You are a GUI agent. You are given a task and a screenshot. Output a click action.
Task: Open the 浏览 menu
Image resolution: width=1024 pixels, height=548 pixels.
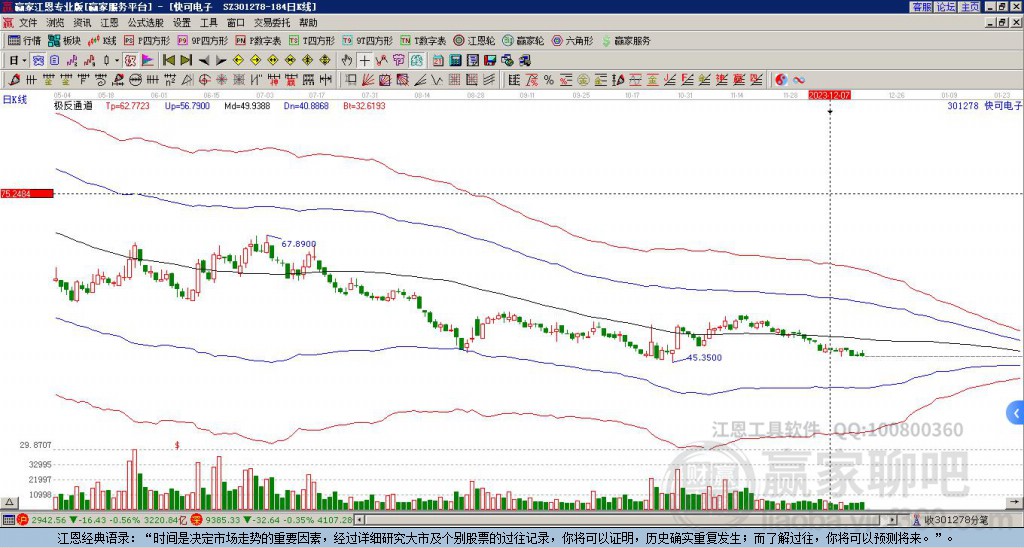[55, 23]
